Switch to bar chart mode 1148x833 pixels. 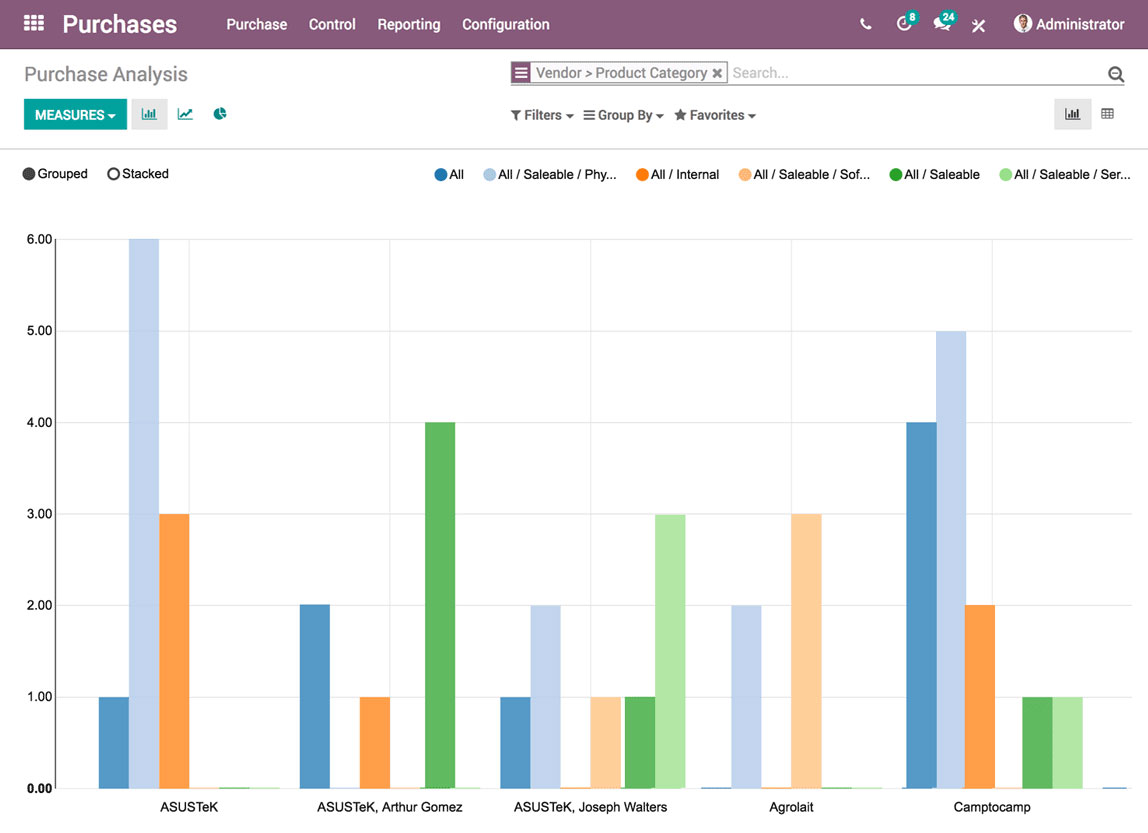click(149, 114)
